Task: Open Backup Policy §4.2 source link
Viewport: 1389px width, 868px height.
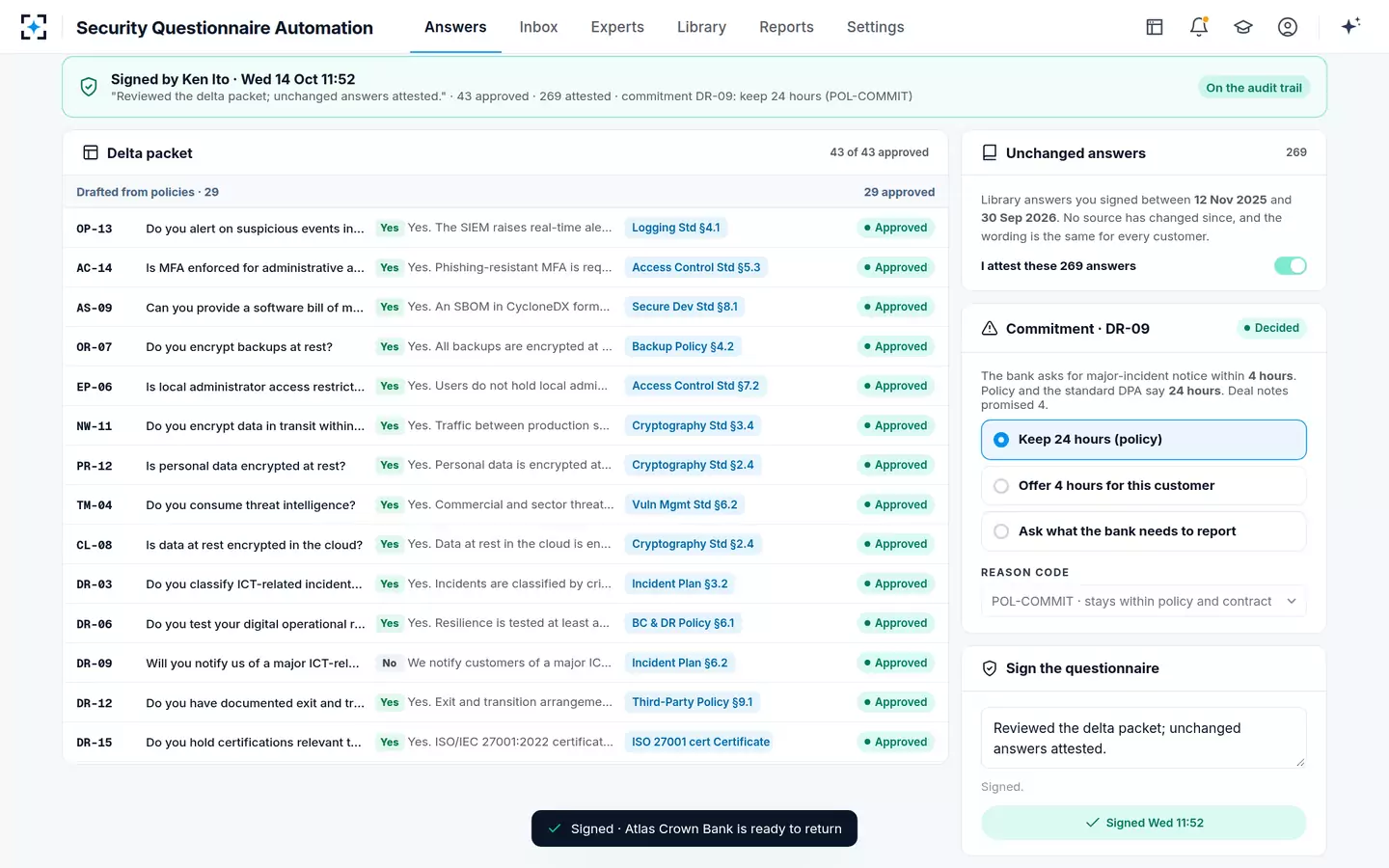Action: click(x=683, y=346)
